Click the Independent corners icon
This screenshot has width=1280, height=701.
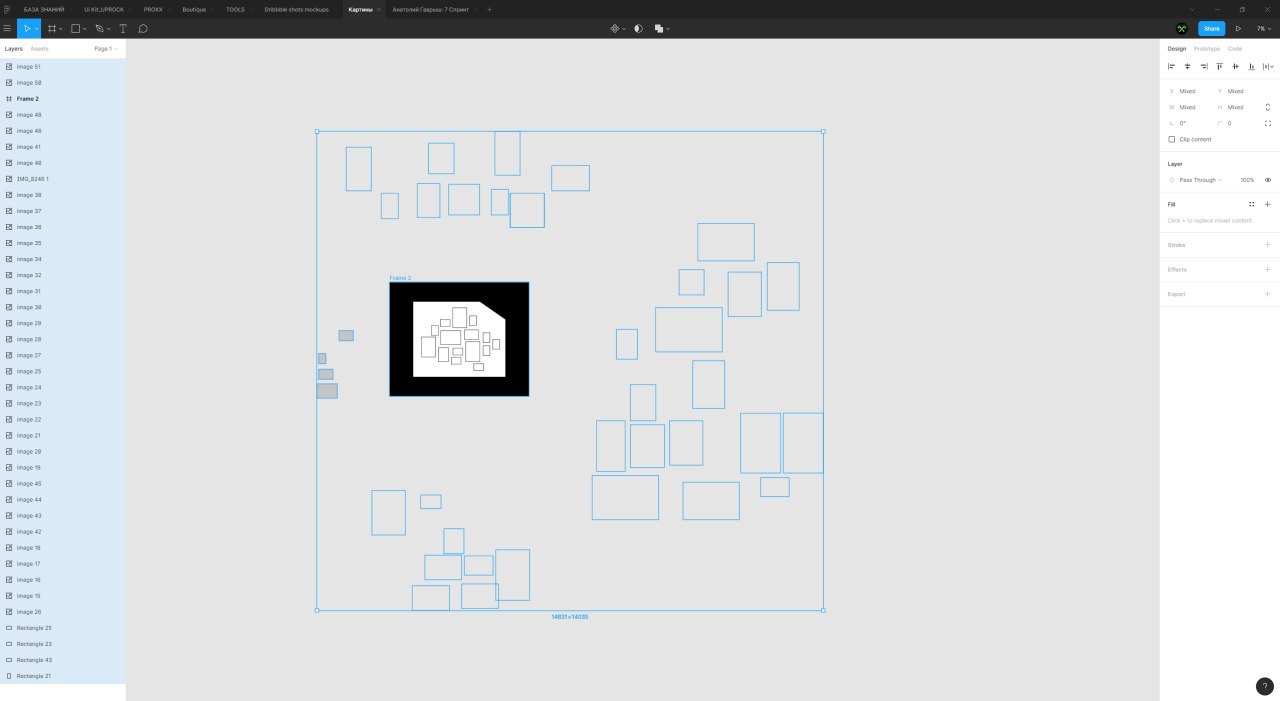1268,123
